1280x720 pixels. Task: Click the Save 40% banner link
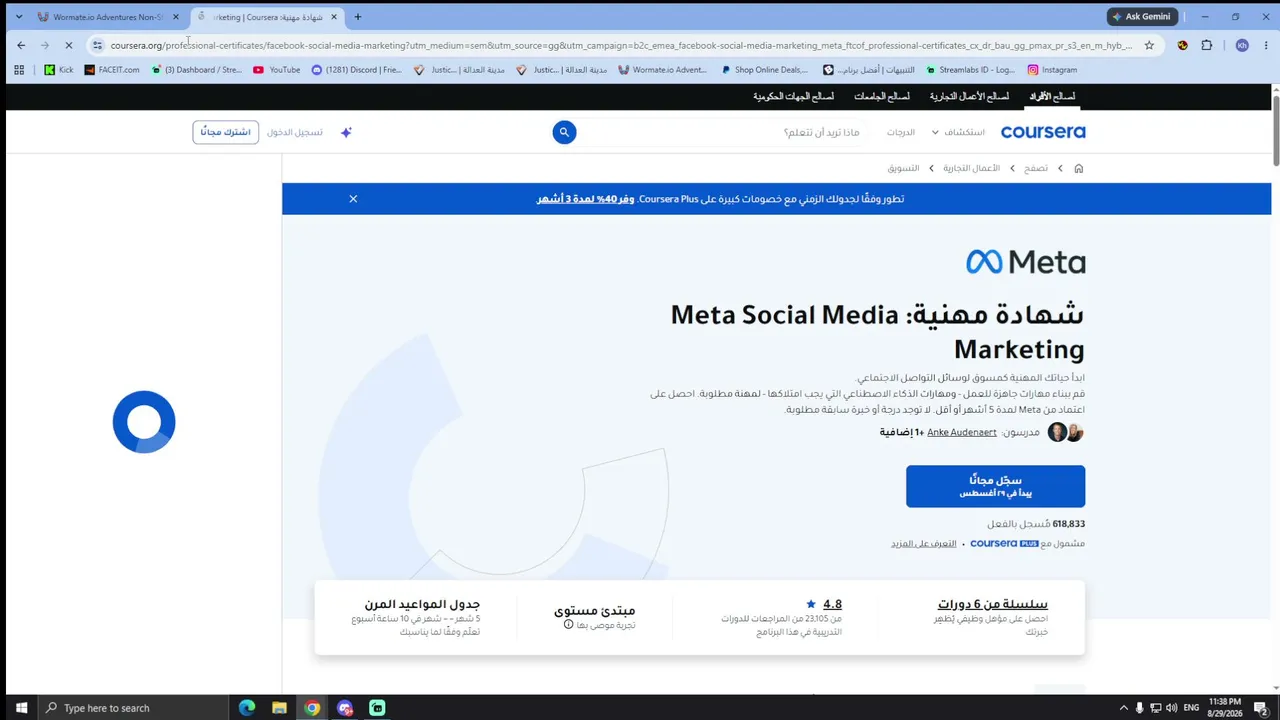click(x=585, y=199)
